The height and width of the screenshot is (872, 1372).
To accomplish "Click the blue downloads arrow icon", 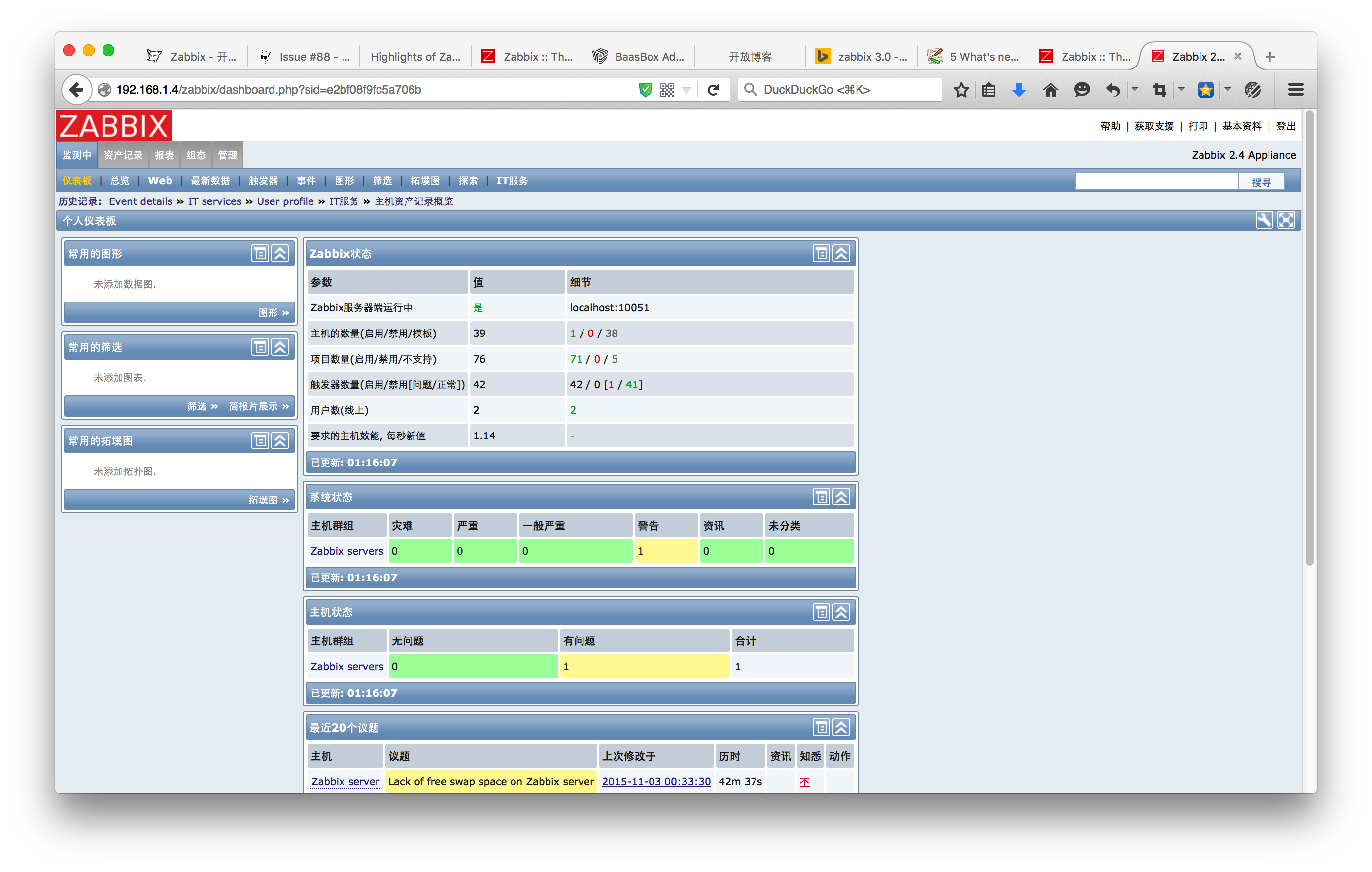I will click(x=1019, y=90).
